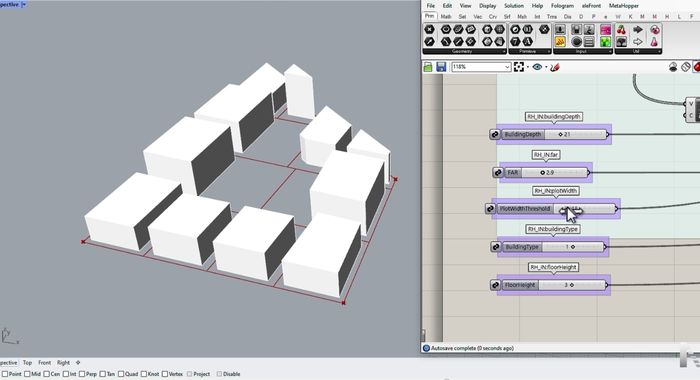The width and height of the screenshot is (700, 380).
Task: Click the chain link icon beside BuildingType slider
Action: (x=496, y=247)
